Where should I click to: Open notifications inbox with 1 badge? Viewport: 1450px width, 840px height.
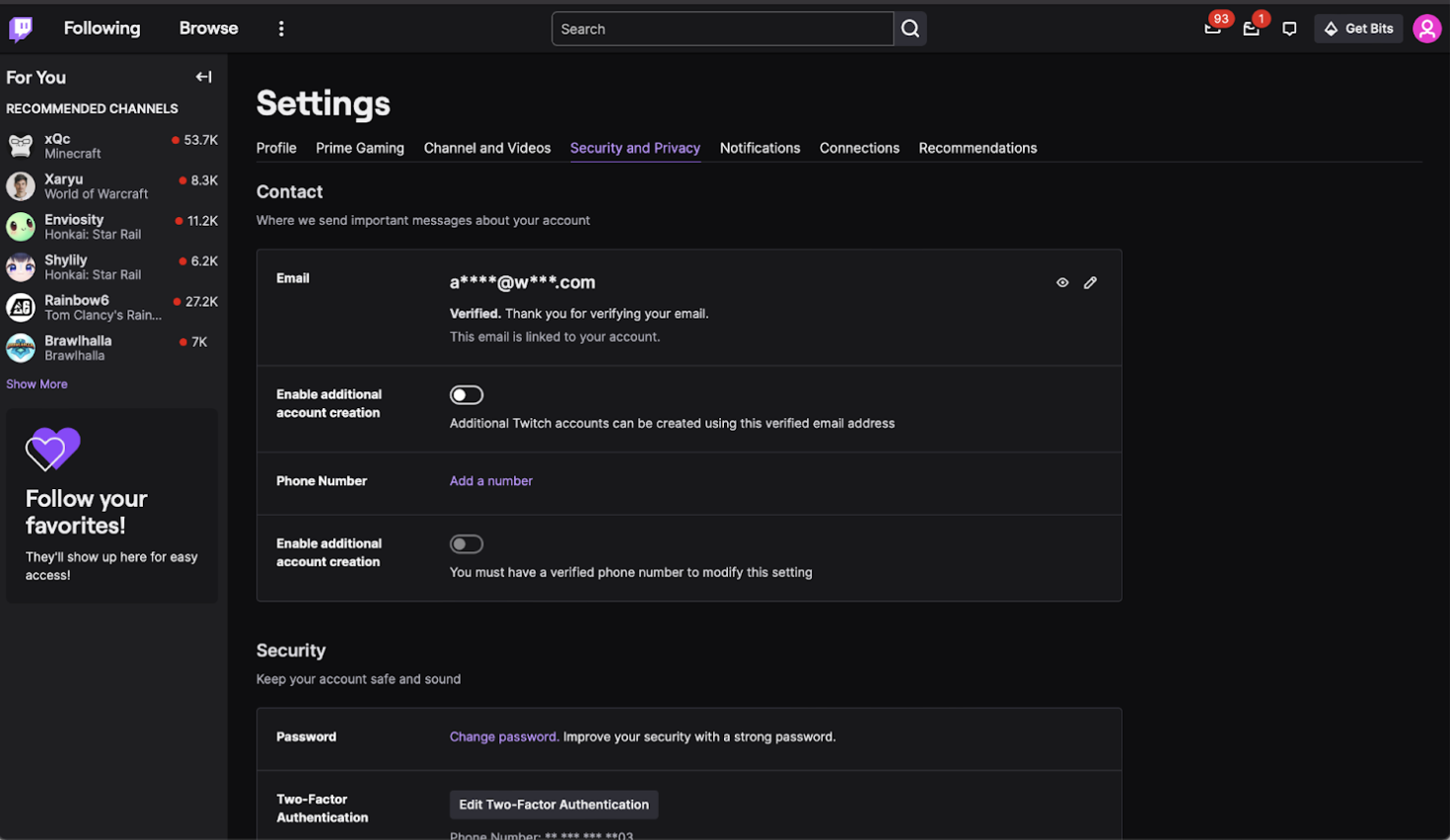pos(1251,29)
